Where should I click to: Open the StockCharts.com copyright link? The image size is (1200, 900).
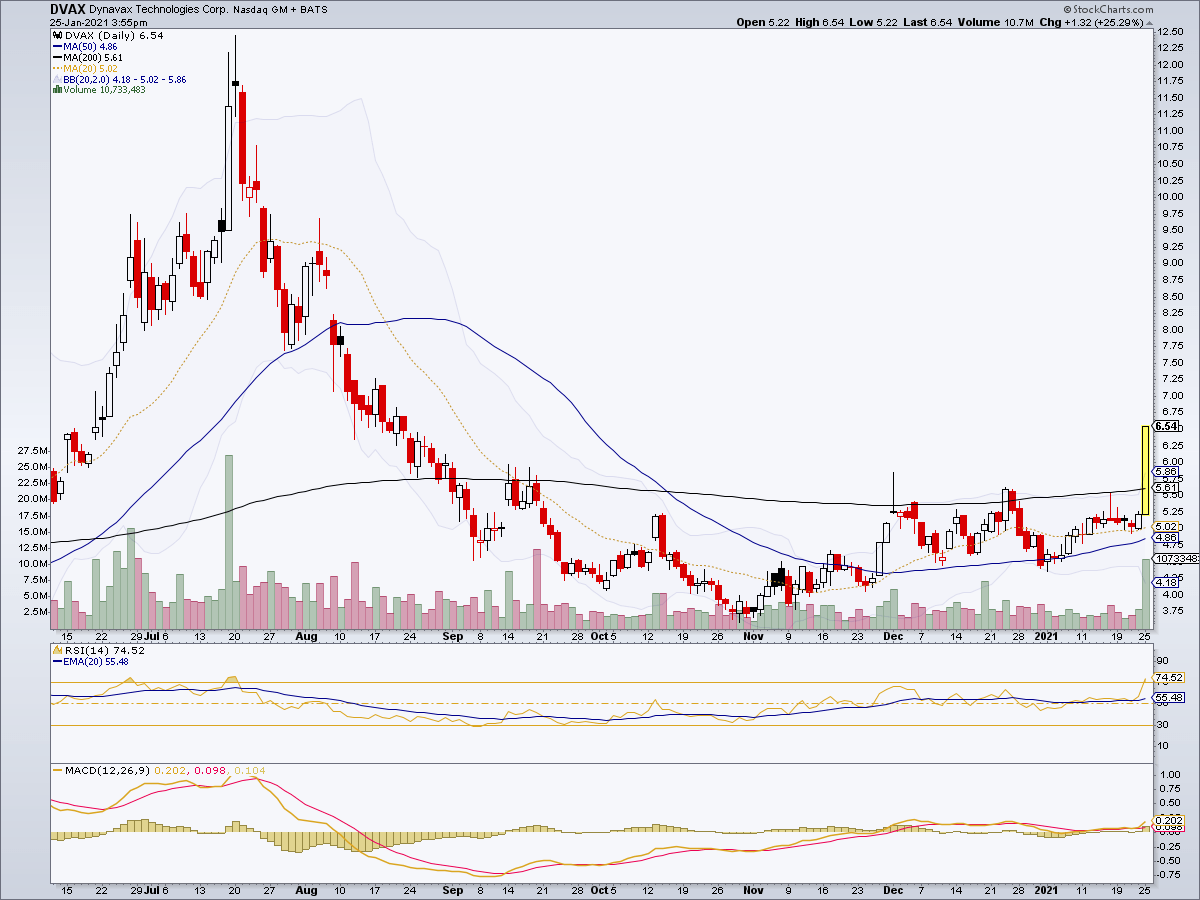[x=1108, y=8]
